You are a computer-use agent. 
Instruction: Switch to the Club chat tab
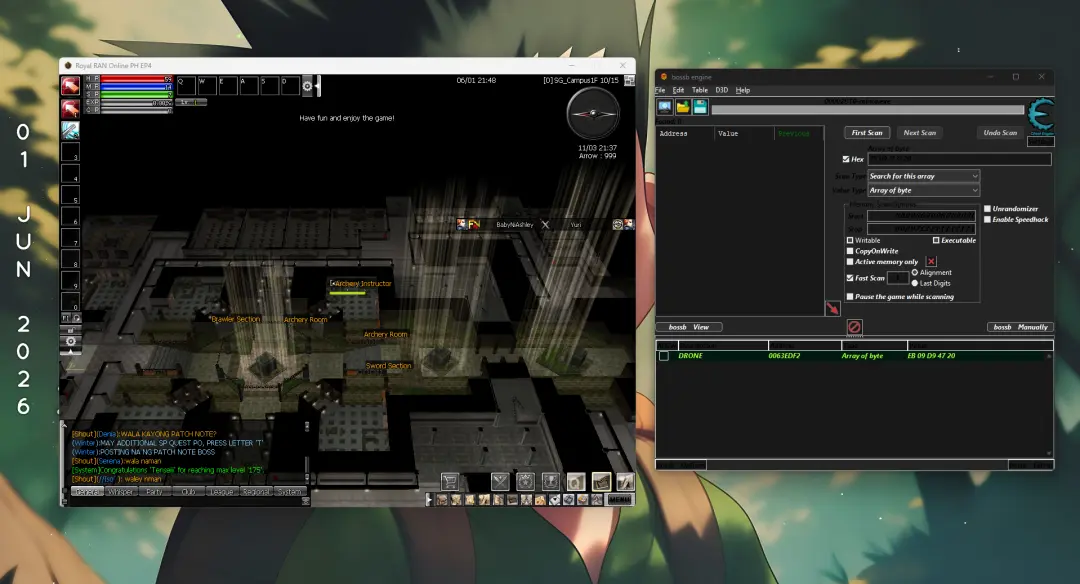[x=189, y=492]
